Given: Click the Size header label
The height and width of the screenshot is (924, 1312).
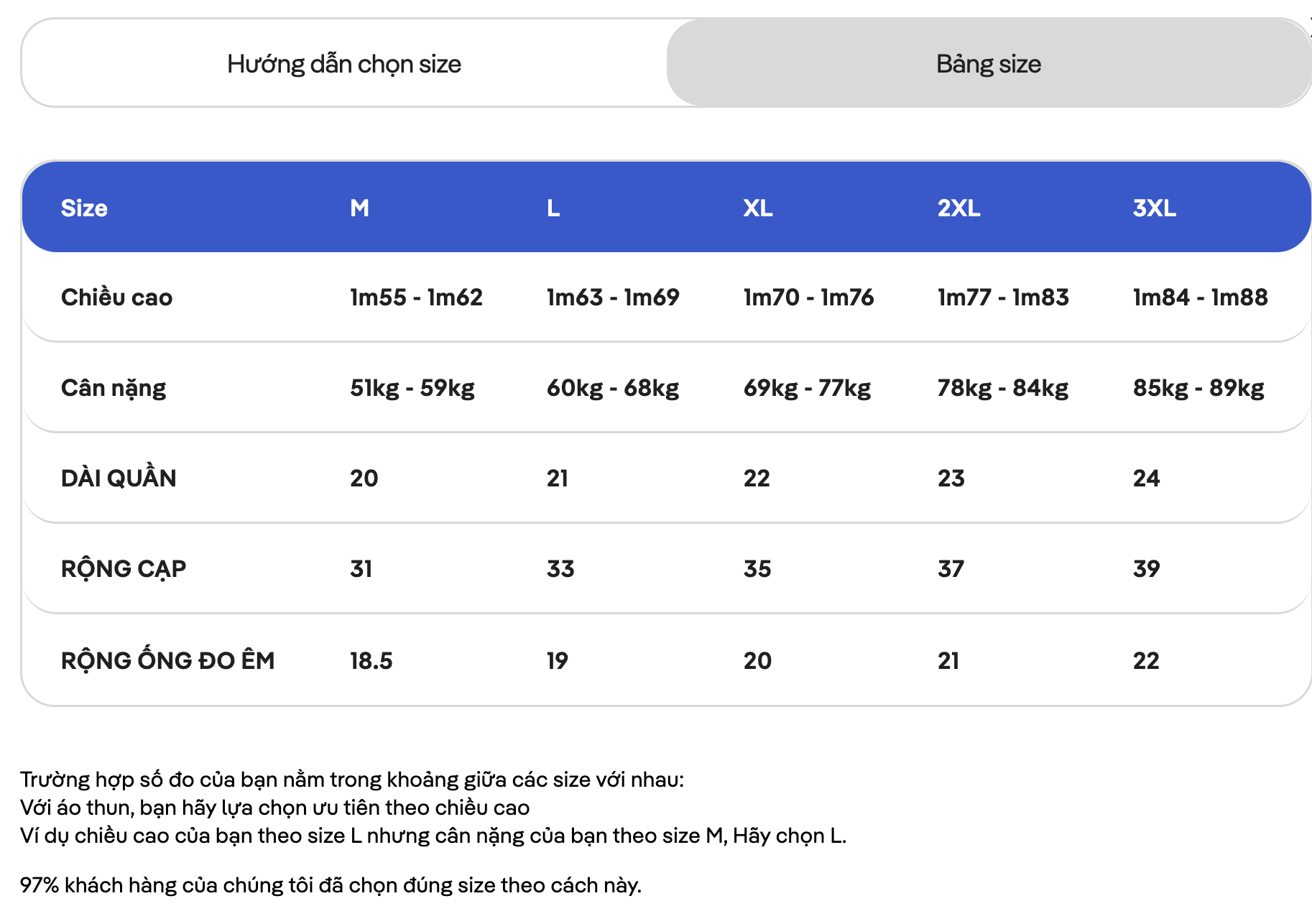Looking at the screenshot, I should pyautogui.click(x=84, y=208).
